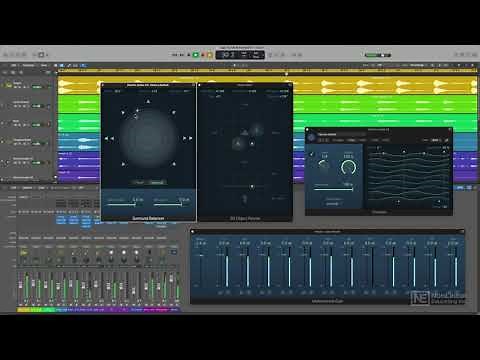Click the LCD position display in control bar
Viewport: 480px width, 360px height.
tap(240, 55)
